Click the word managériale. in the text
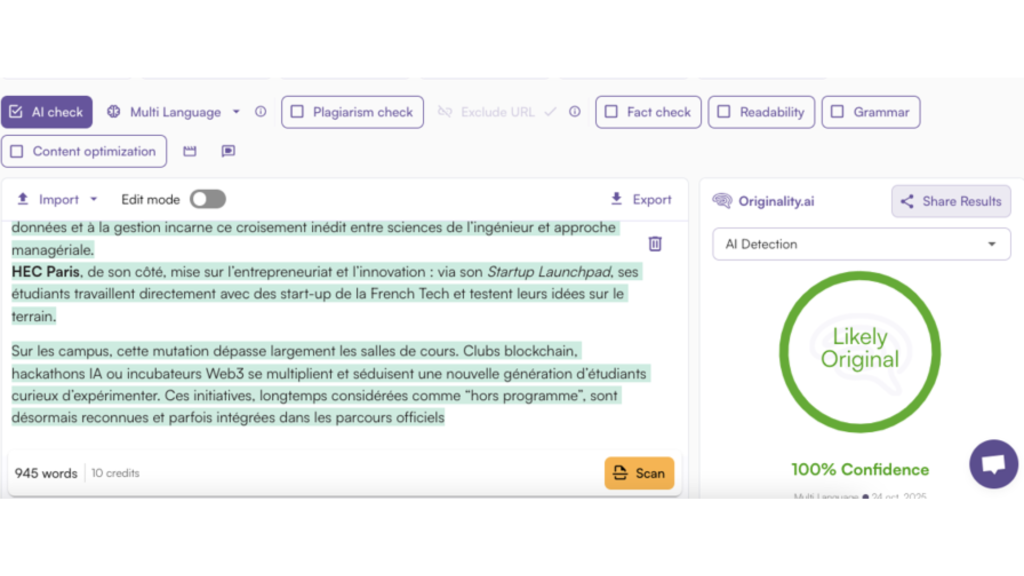The height and width of the screenshot is (576, 1024). click(x=53, y=250)
